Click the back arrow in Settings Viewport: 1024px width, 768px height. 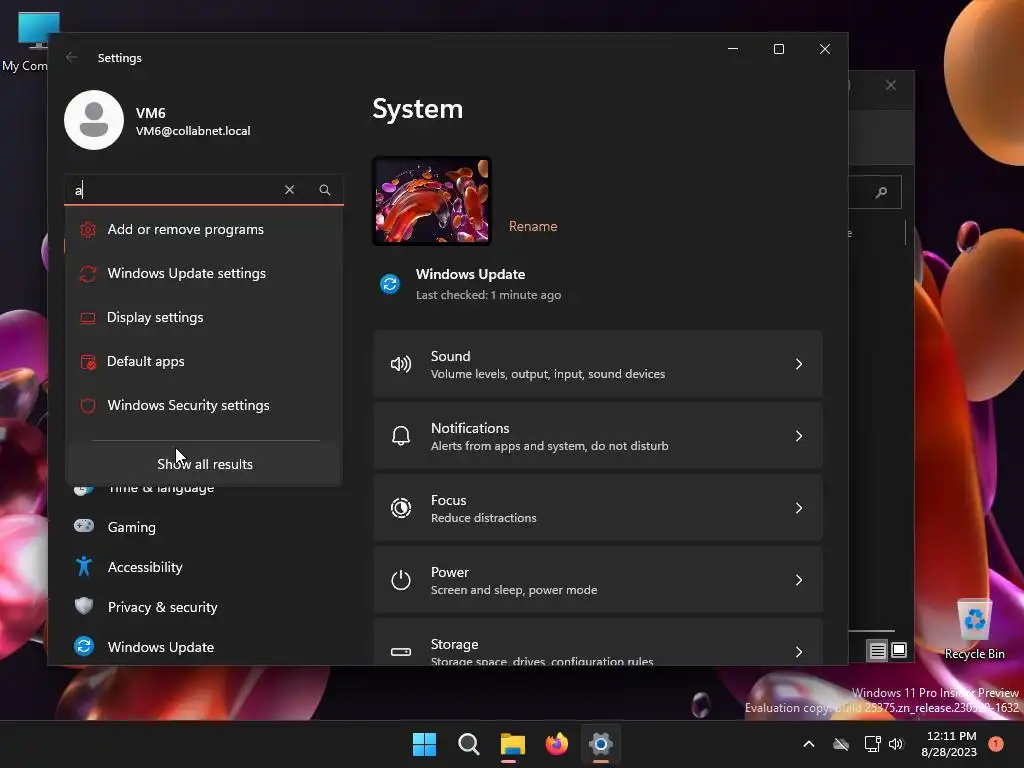(x=72, y=57)
